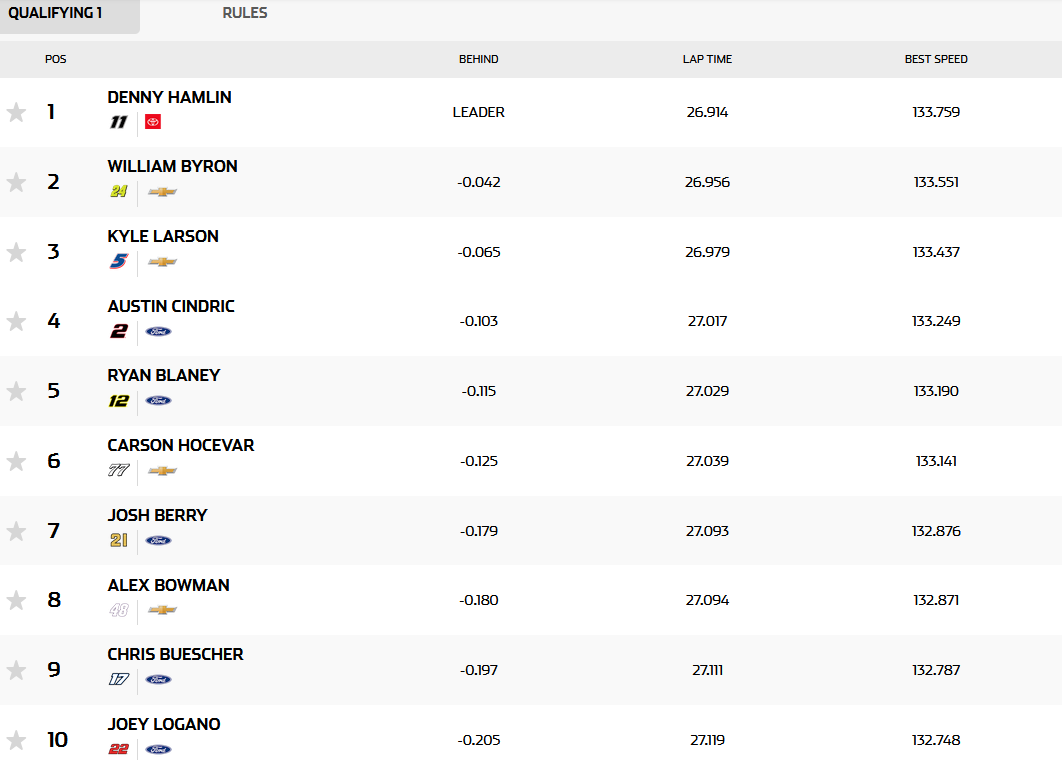Star Kyle Larson as a favorite
The image size is (1062, 760).
[16, 252]
